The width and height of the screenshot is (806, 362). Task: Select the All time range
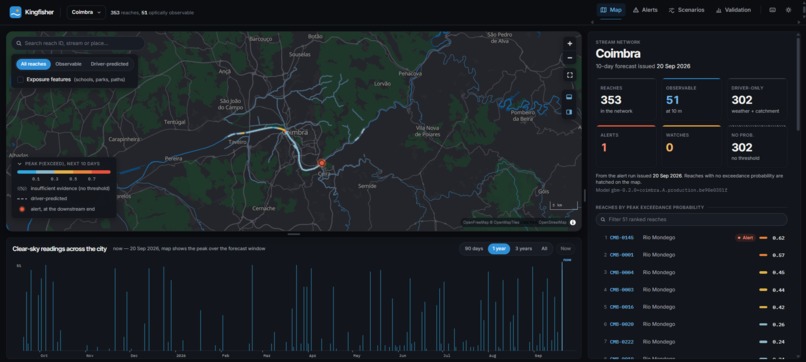(544, 248)
